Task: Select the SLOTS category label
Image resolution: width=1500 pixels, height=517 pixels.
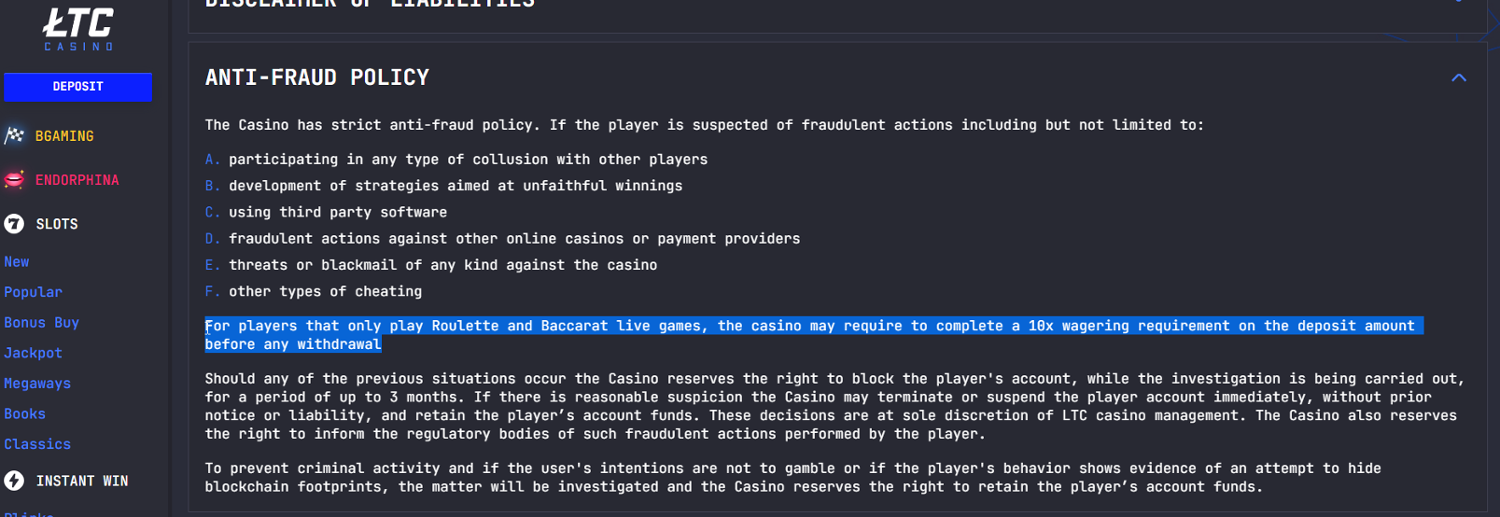Action: (x=57, y=224)
